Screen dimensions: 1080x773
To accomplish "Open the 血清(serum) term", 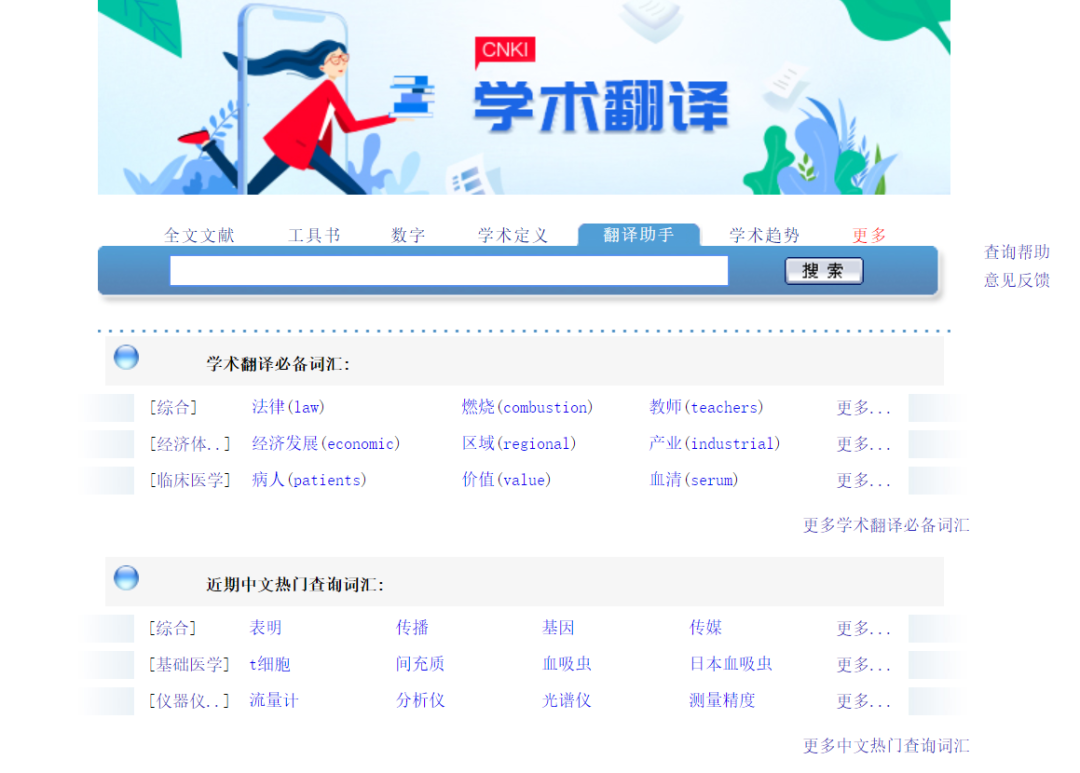I will coord(694,480).
